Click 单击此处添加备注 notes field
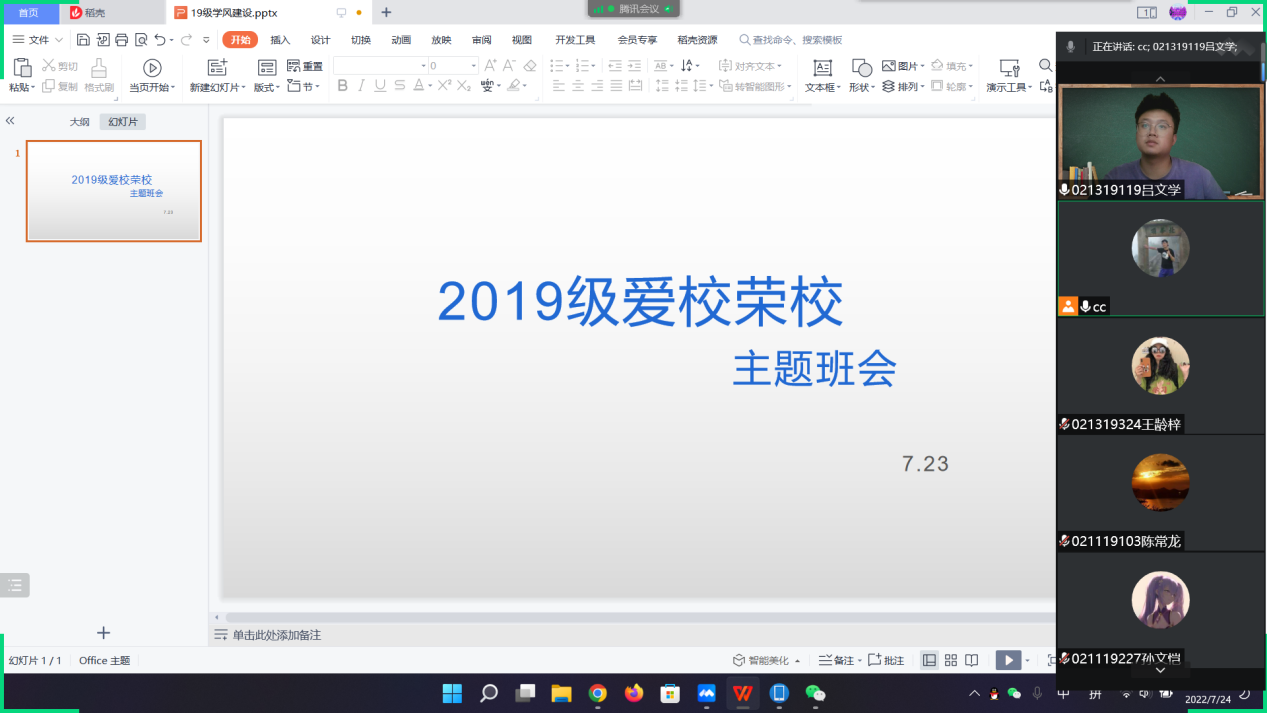This screenshot has height=713, width=1267. [277, 635]
